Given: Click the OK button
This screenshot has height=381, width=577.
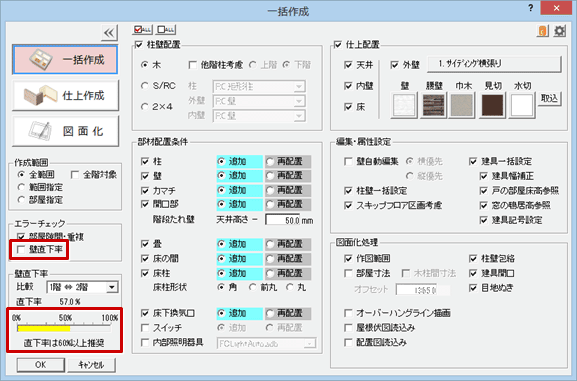Looking at the screenshot, I should (x=40, y=365).
